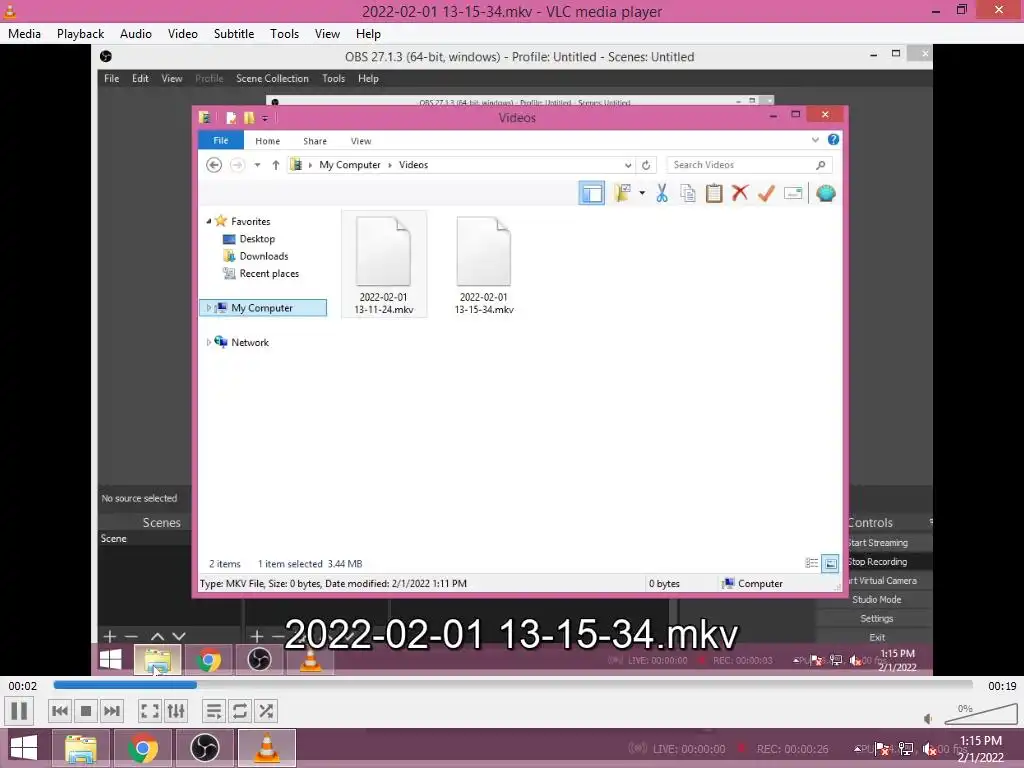Select the file 2022-02-01 13-11-24.mkv

(384, 264)
